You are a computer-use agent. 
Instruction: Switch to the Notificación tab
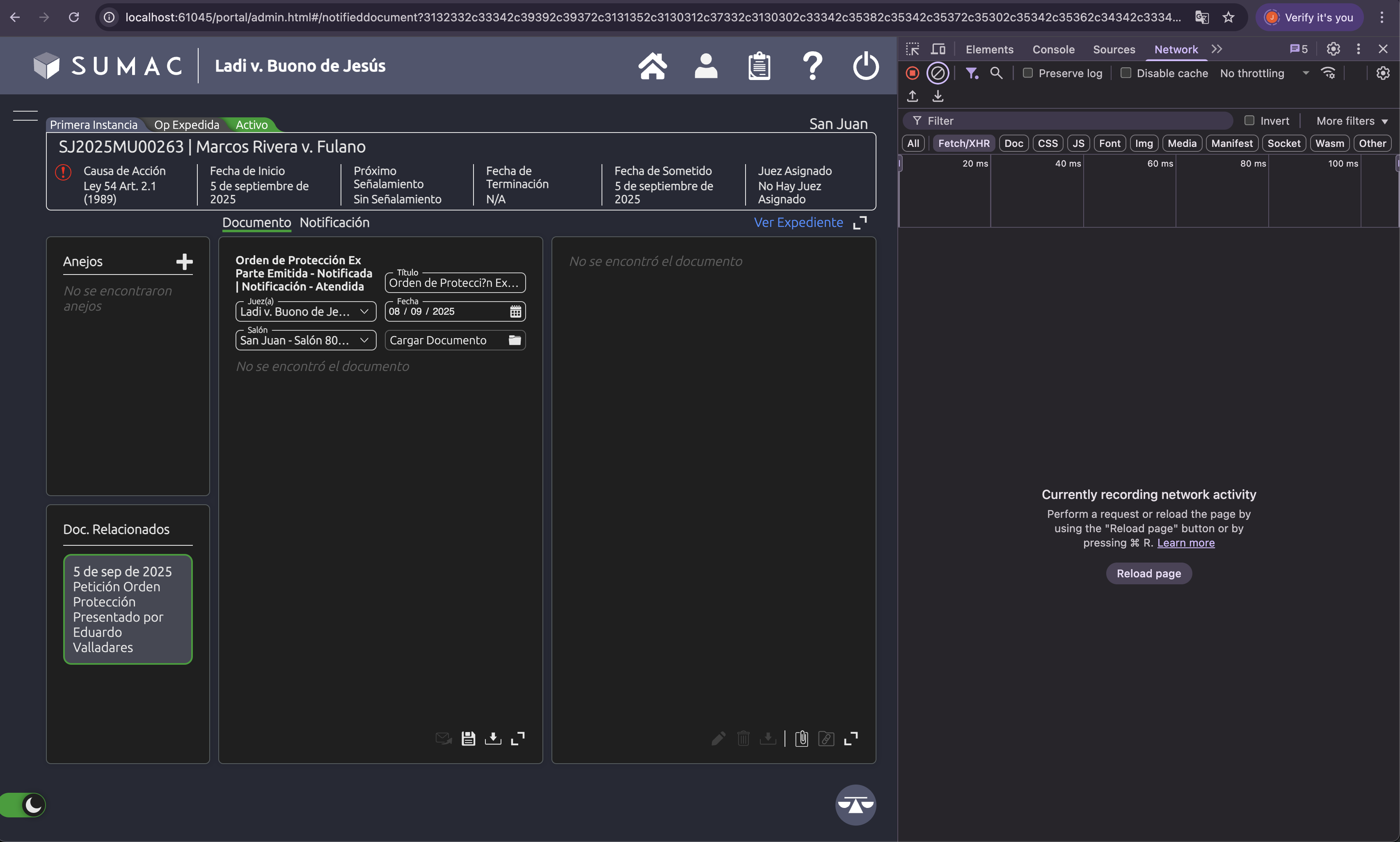point(334,222)
